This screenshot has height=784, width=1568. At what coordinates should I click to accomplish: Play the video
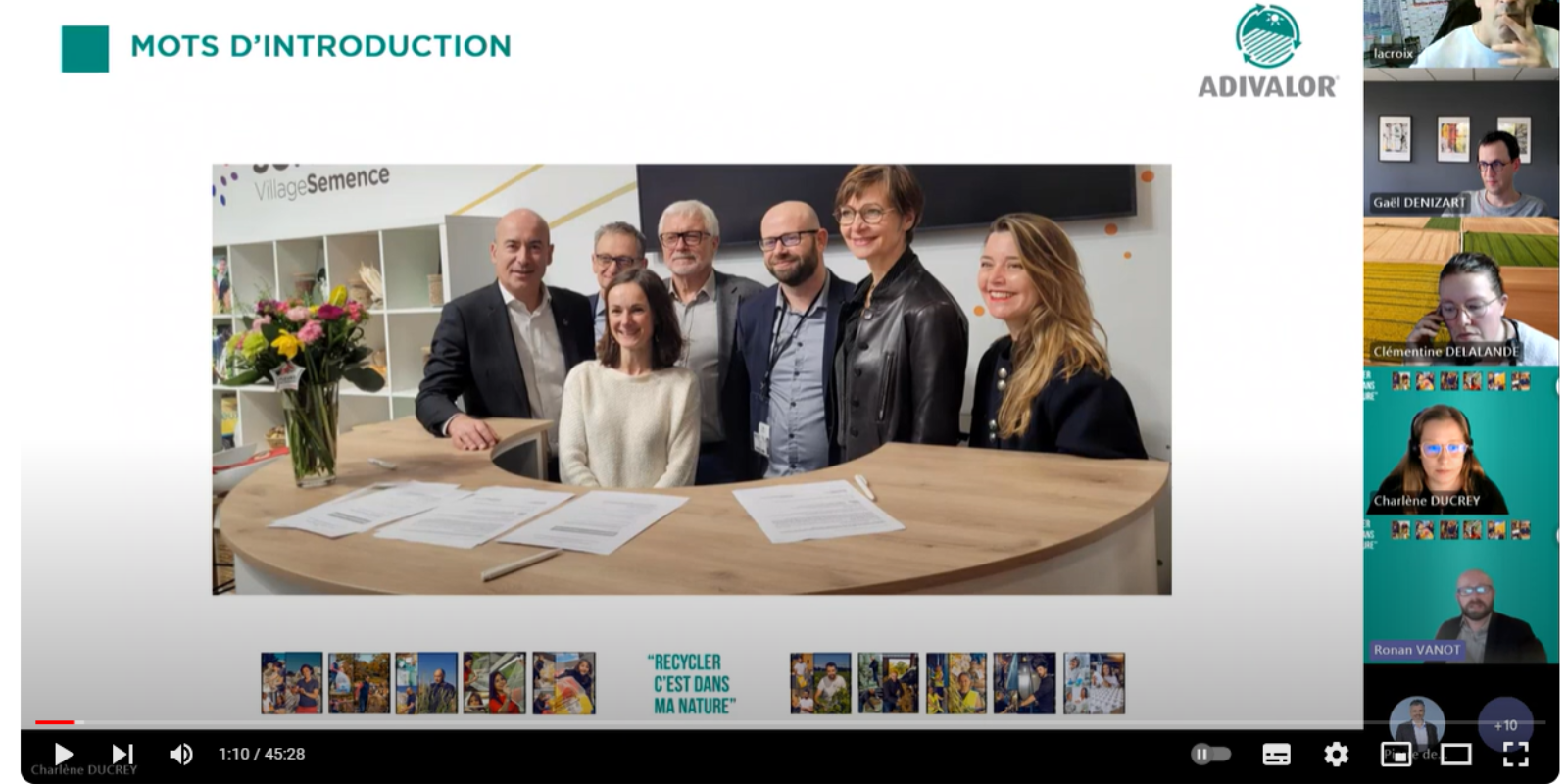(x=64, y=754)
